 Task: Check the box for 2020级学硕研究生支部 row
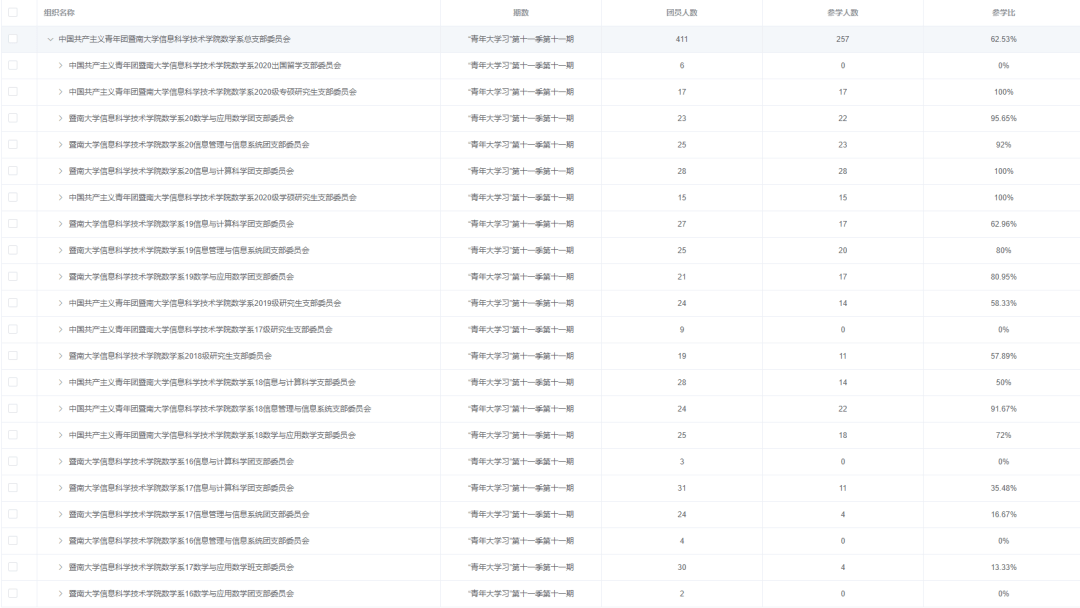13,198
